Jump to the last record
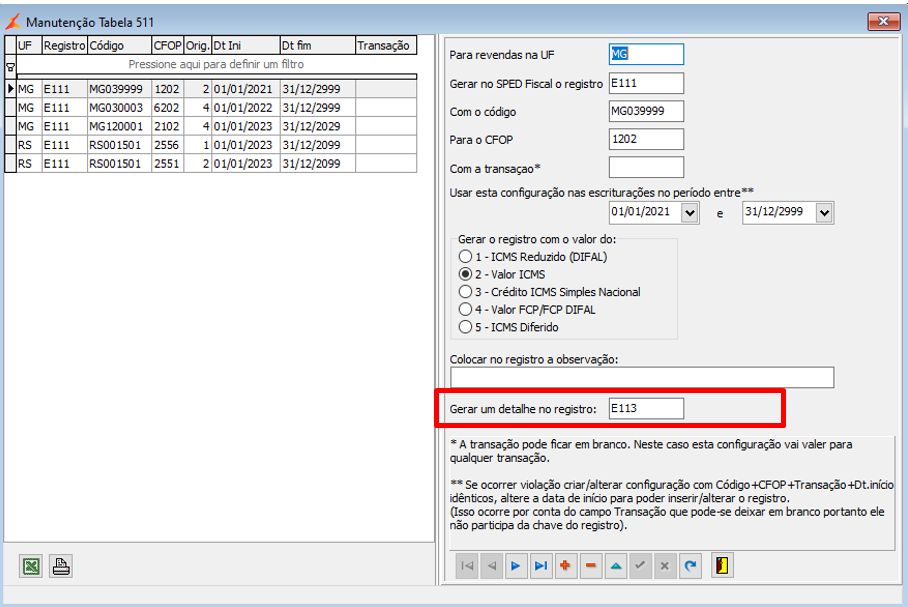The width and height of the screenshot is (908, 607). tap(541, 566)
